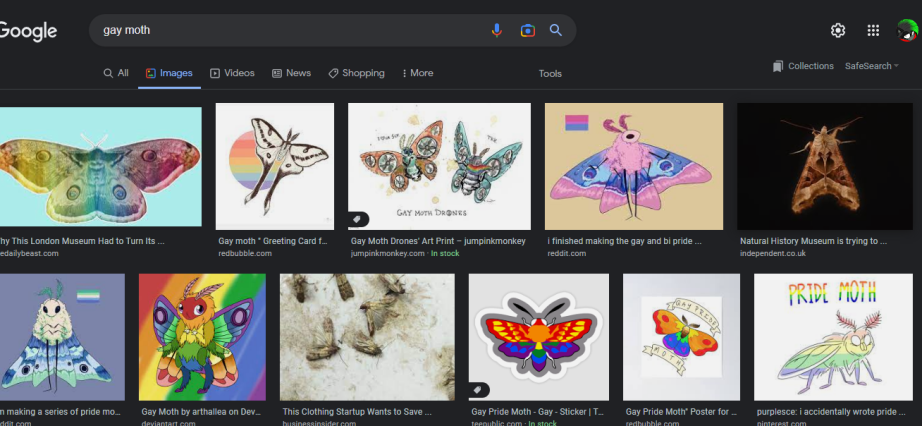922x426 pixels.
Task: Open Gay moth Greeting Card thumbnail
Action: 275,167
